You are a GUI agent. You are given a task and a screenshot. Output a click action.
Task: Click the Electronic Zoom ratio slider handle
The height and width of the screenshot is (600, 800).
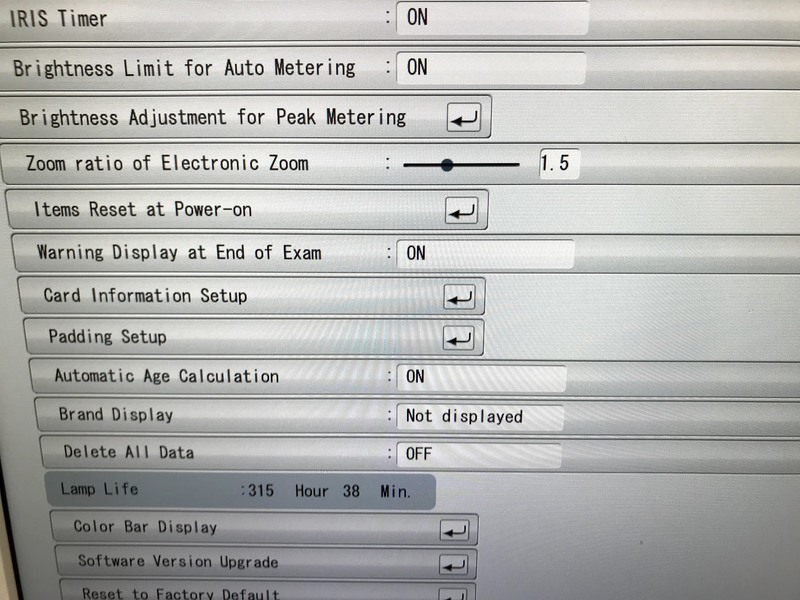click(x=447, y=165)
